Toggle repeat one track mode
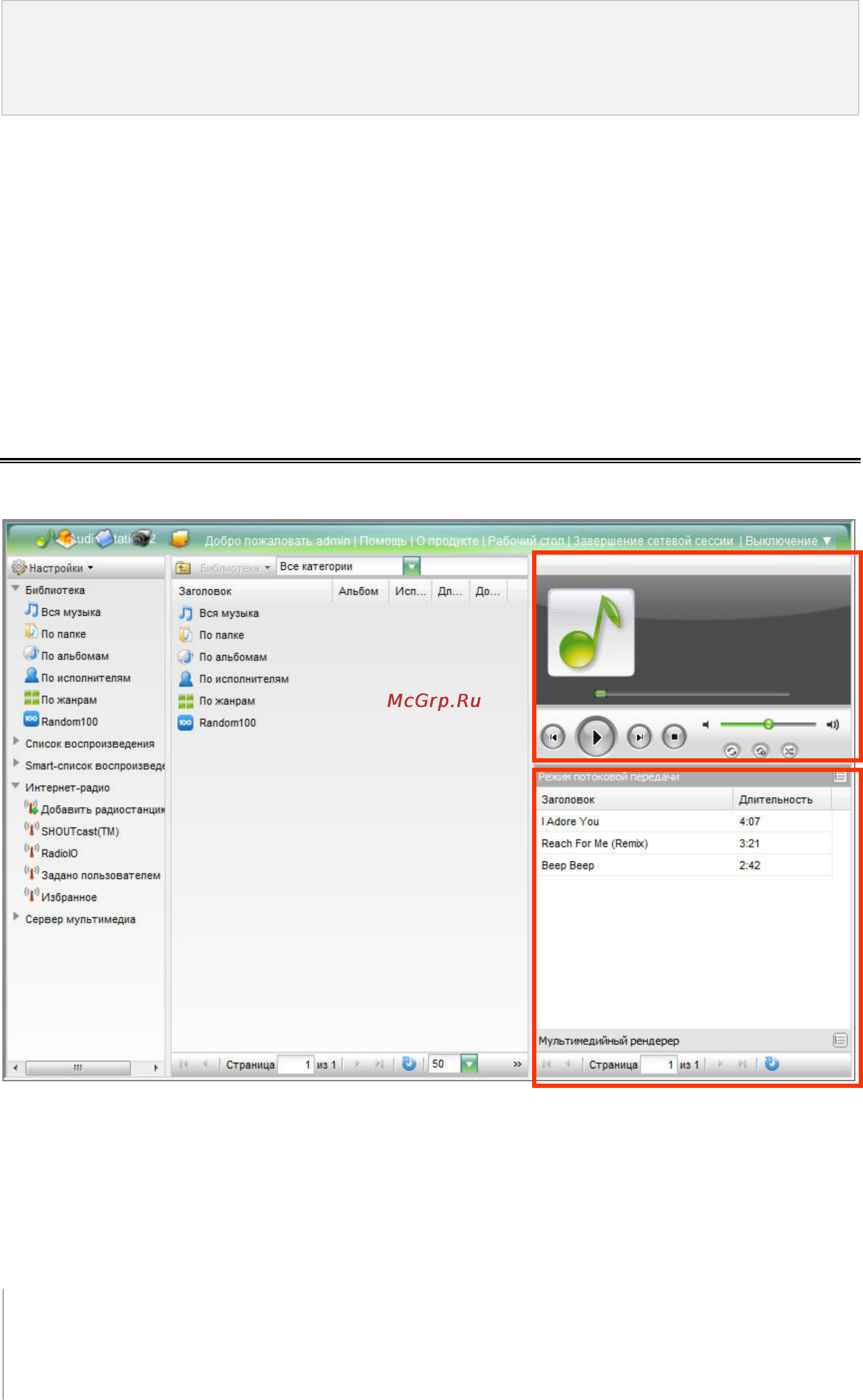 click(760, 751)
